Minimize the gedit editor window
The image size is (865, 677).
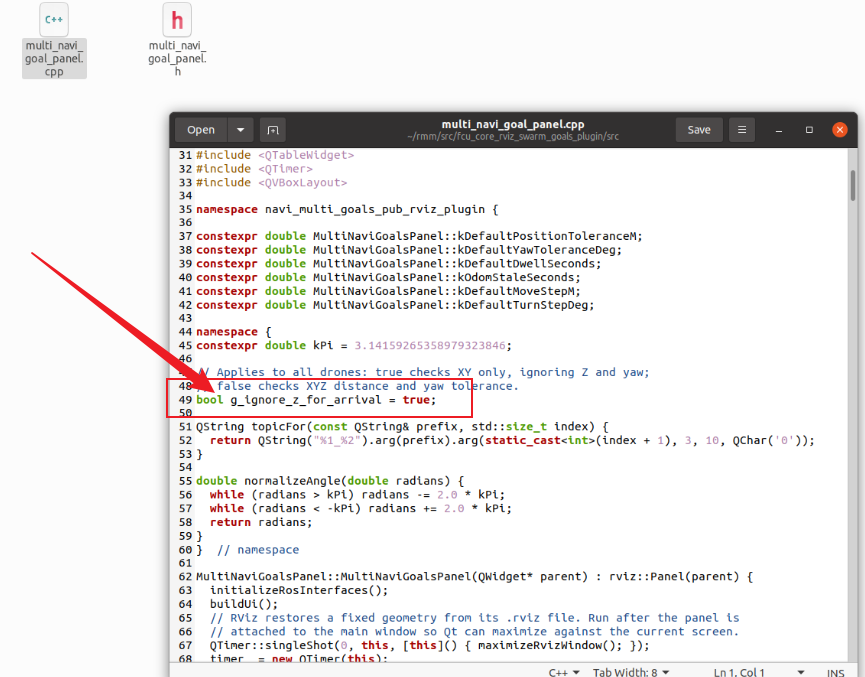click(x=779, y=130)
